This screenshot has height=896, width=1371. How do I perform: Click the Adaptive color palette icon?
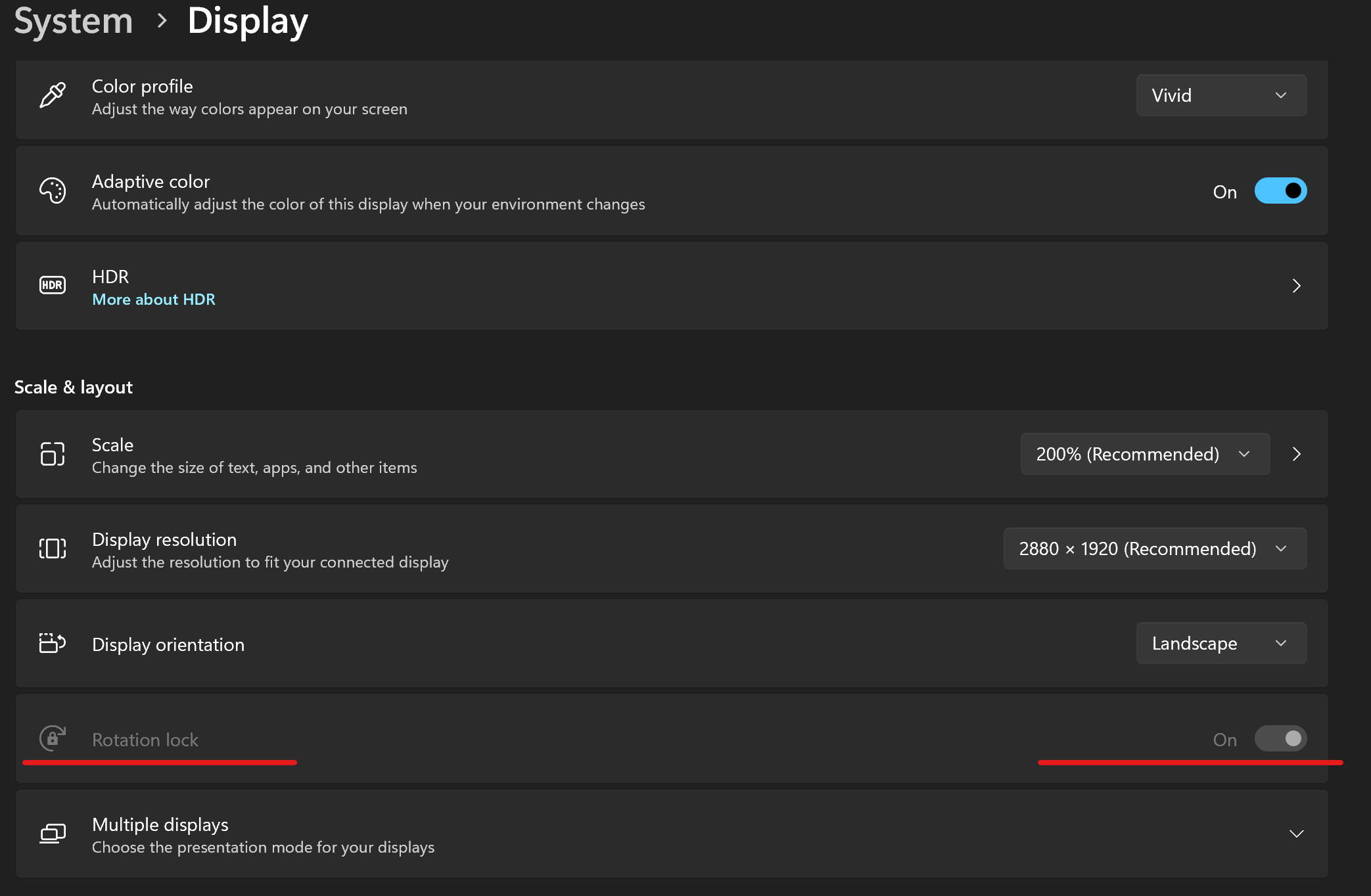(x=53, y=191)
